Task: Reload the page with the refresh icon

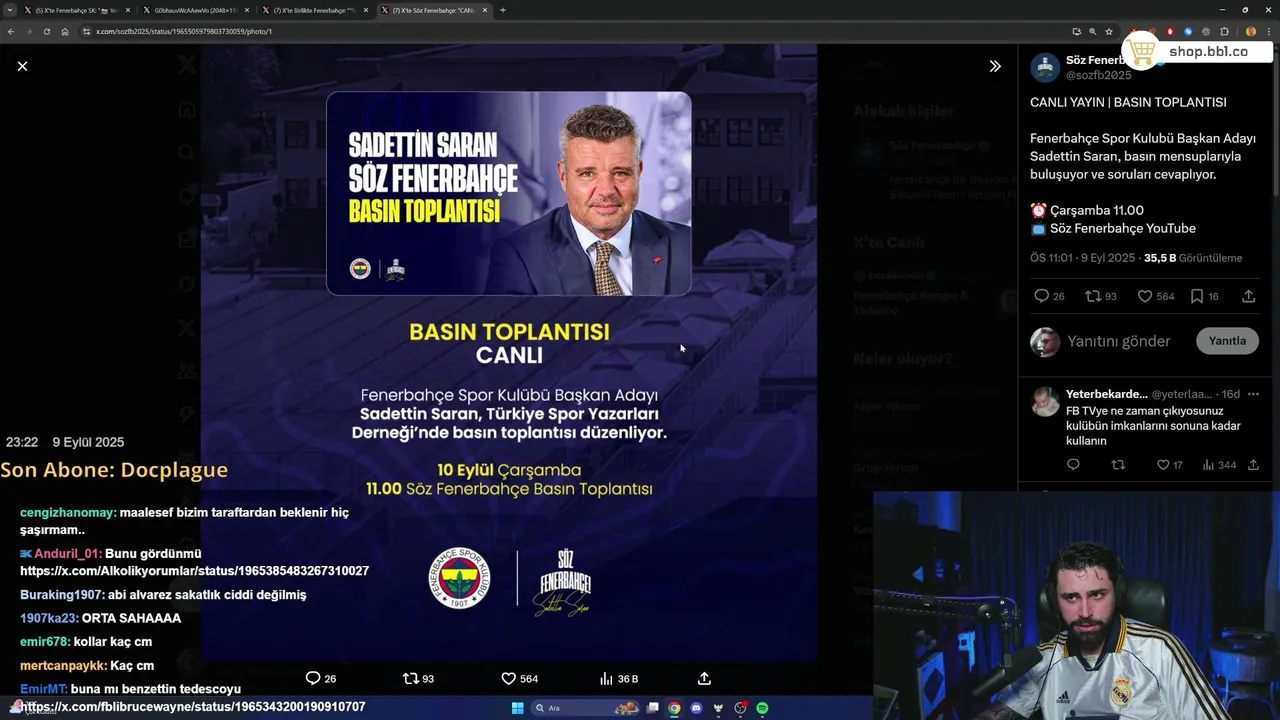Action: pyautogui.click(x=46, y=31)
